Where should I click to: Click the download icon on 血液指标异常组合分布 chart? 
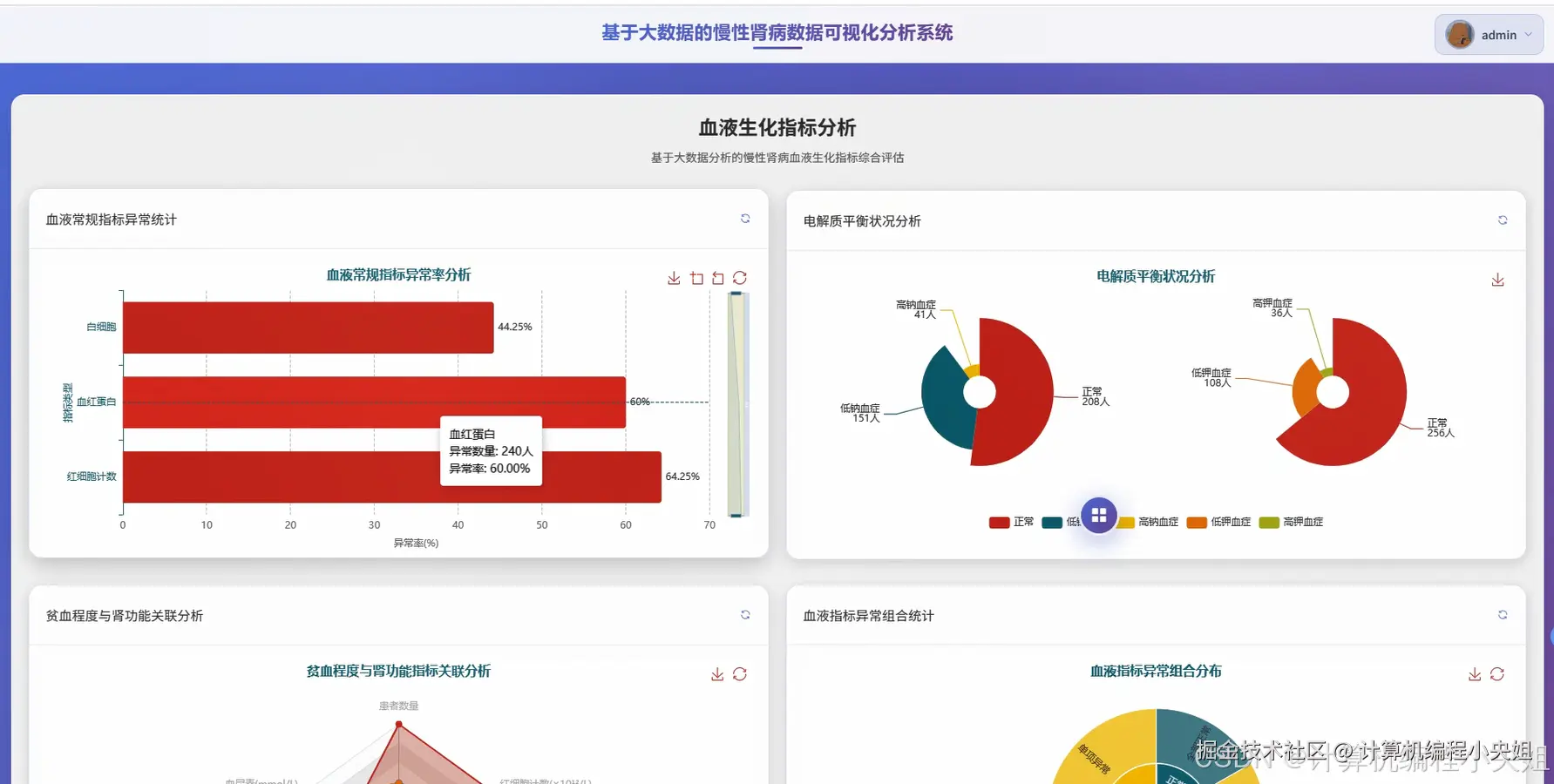(x=1475, y=673)
